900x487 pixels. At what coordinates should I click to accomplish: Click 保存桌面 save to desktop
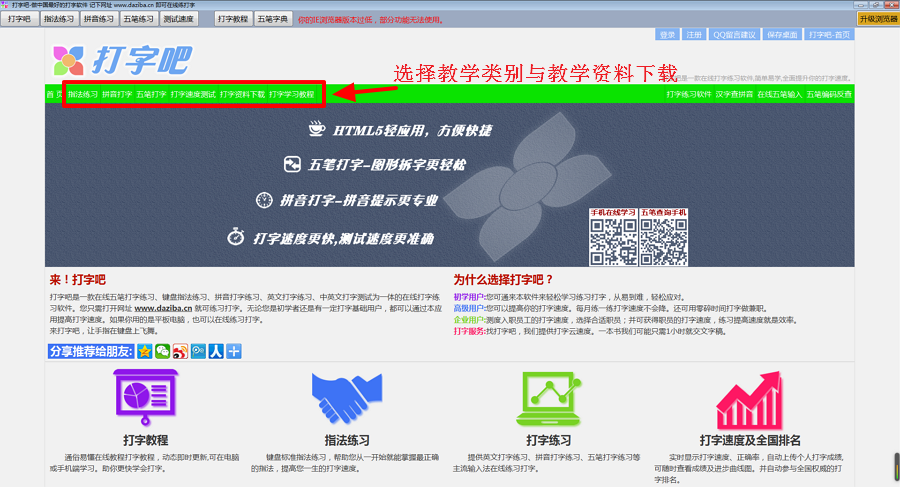coord(782,34)
